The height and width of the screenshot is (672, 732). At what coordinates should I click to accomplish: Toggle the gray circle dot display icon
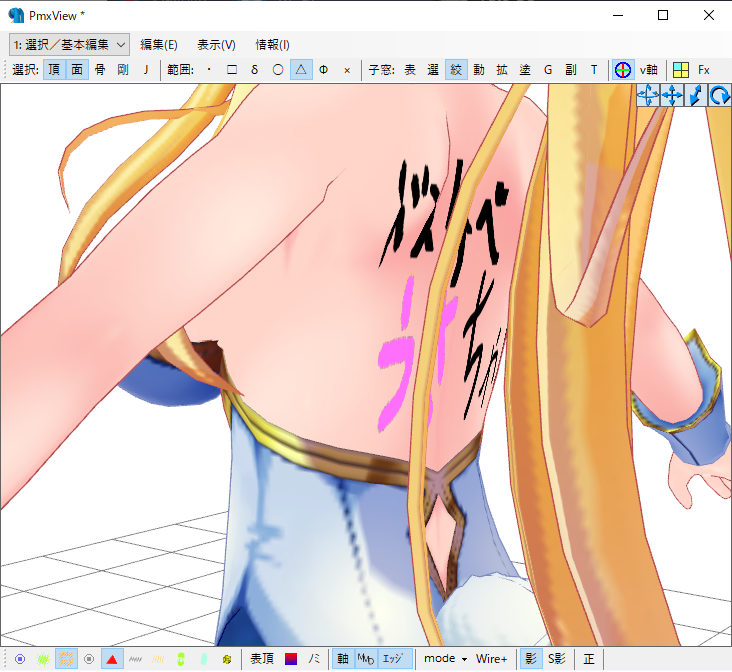(89, 659)
